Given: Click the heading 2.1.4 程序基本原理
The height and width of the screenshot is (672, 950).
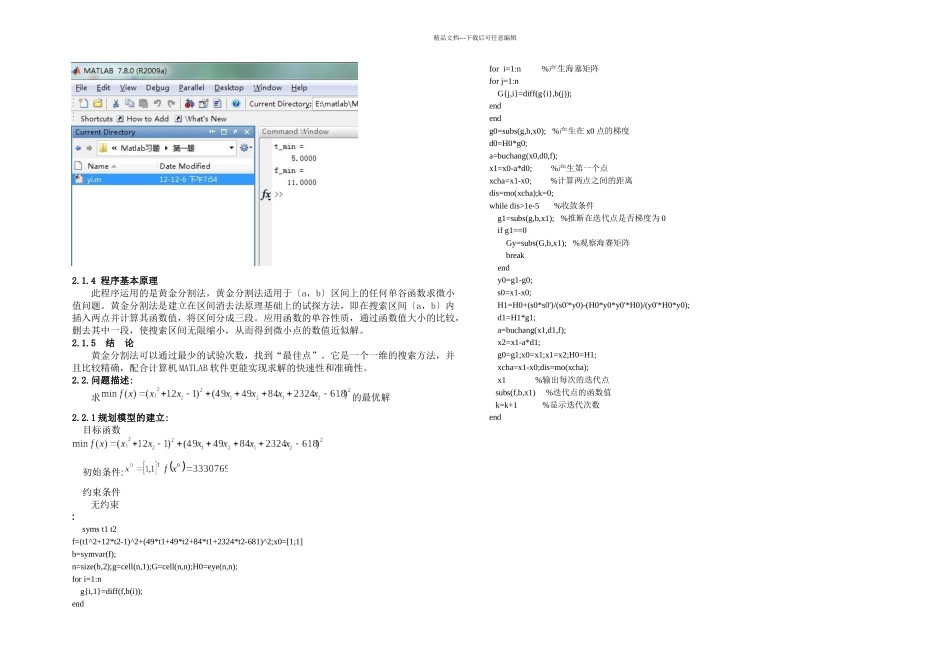Looking at the screenshot, I should tap(115, 281).
